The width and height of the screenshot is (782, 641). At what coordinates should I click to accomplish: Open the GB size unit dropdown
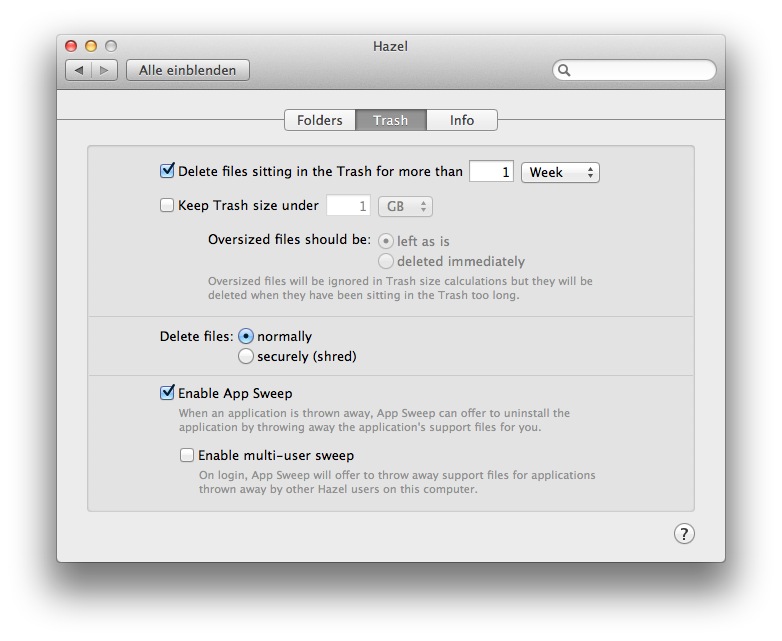coord(405,206)
